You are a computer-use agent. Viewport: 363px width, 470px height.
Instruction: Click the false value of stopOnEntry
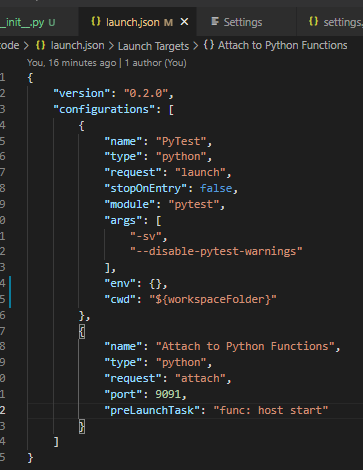[x=216, y=188]
